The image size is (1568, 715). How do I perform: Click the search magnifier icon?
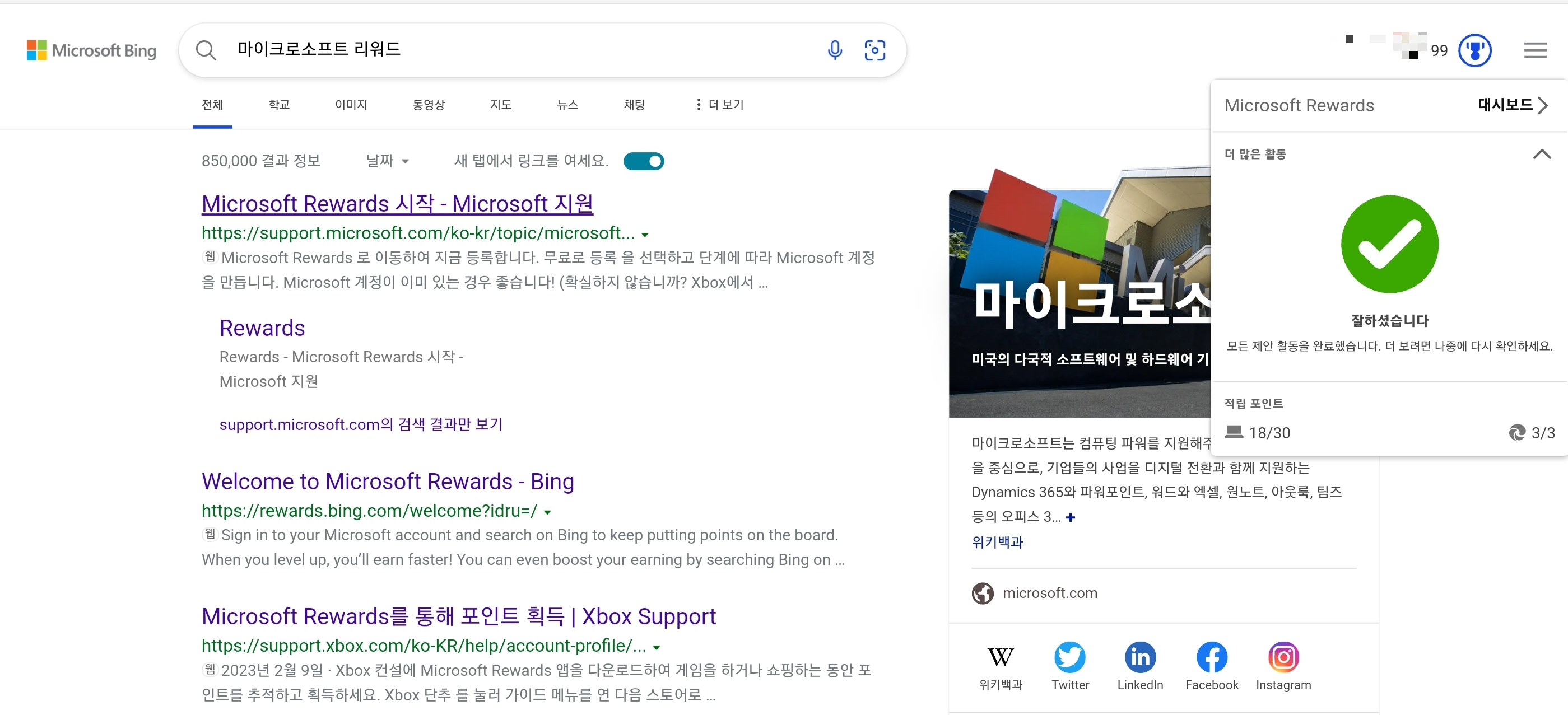pyautogui.click(x=206, y=50)
